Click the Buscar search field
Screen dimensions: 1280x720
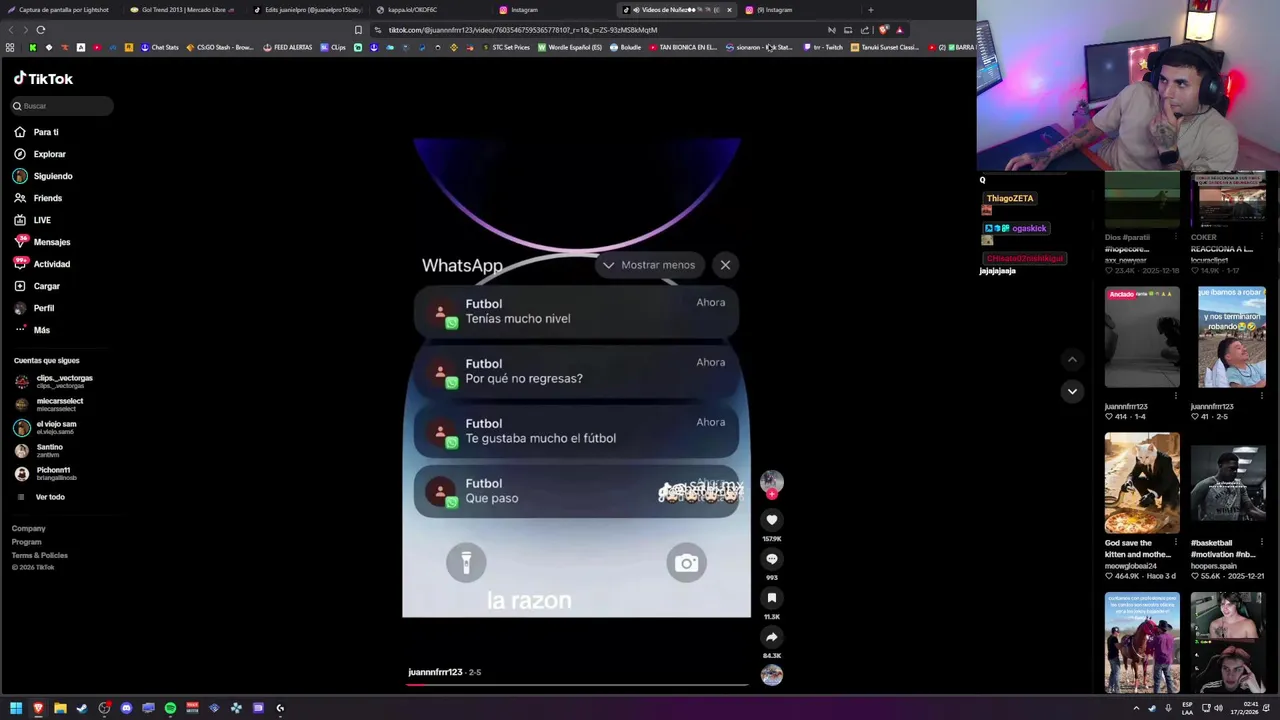(x=62, y=106)
